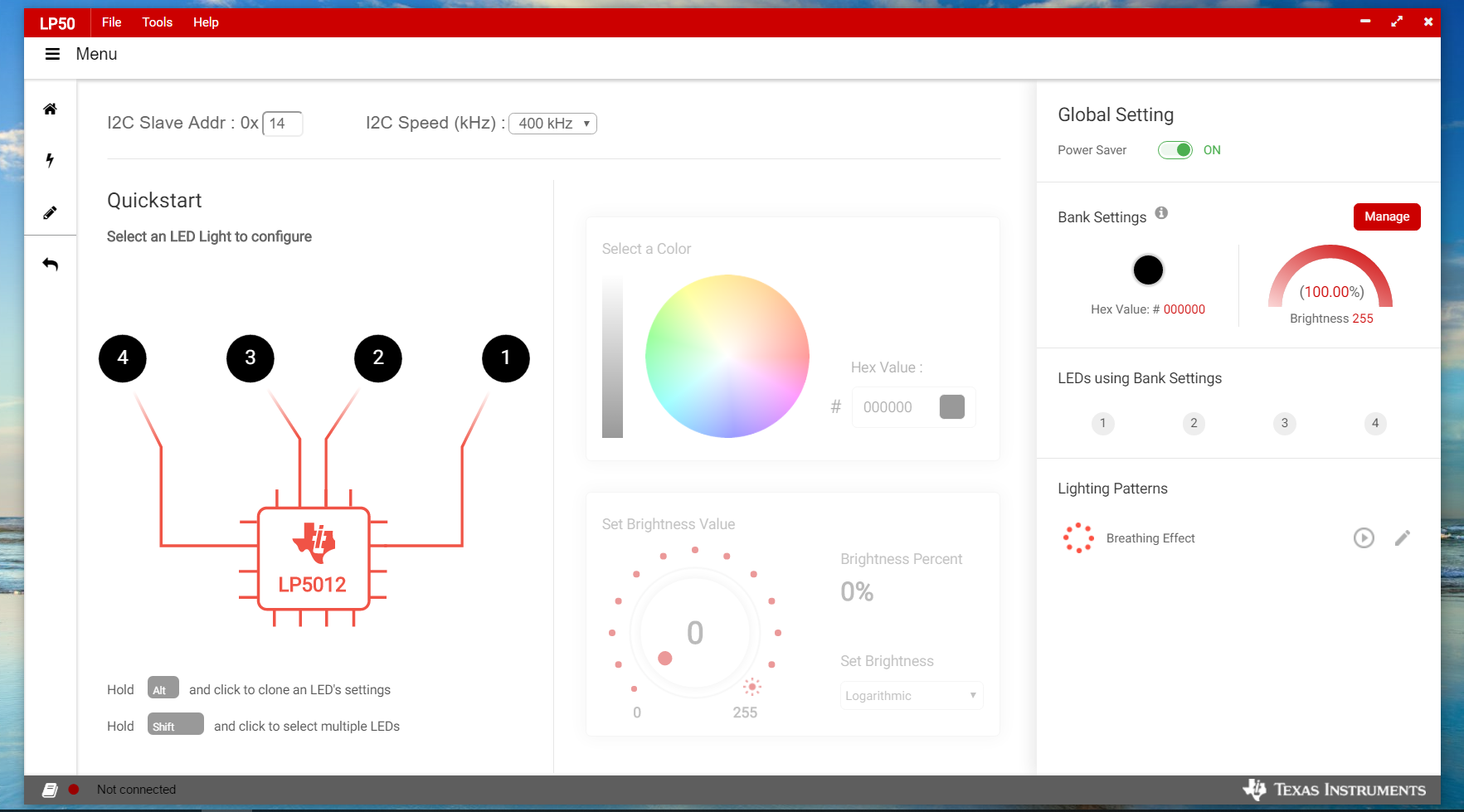
Task: Click the Alt key hint button
Action: [x=163, y=688]
